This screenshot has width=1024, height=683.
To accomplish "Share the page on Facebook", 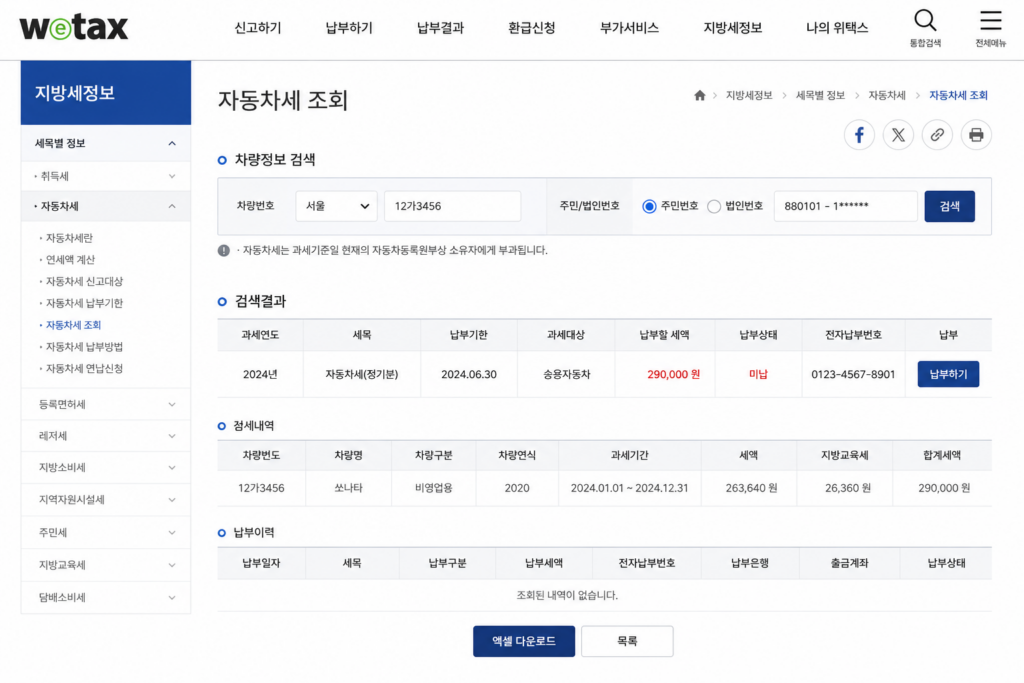I will (859, 135).
